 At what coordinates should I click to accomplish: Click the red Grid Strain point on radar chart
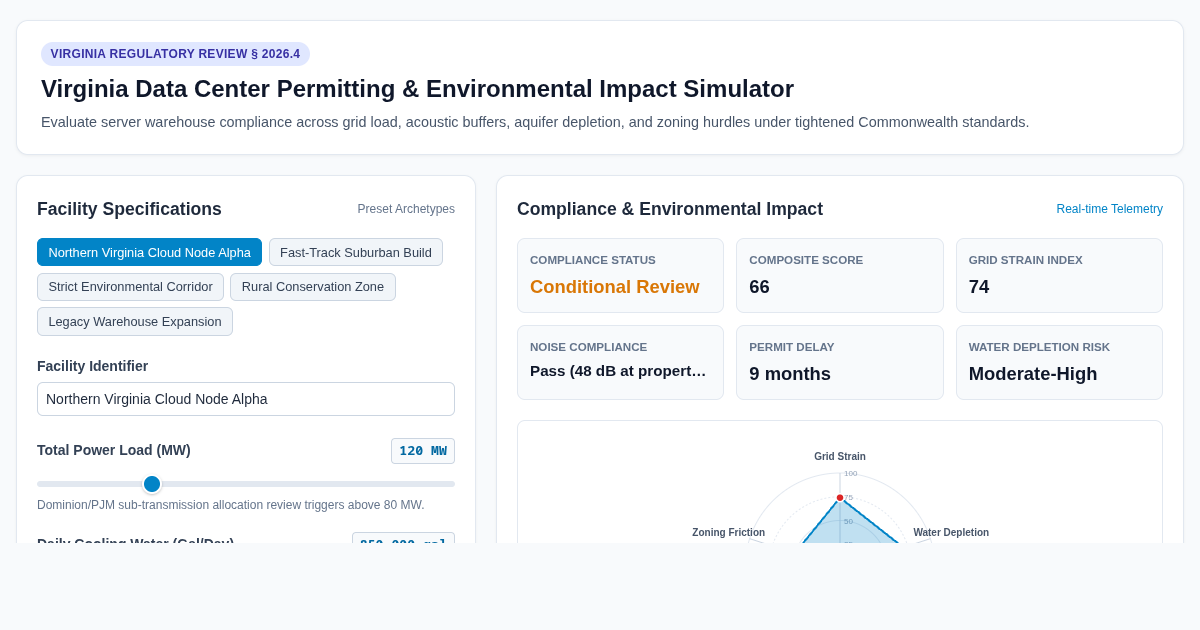840,498
